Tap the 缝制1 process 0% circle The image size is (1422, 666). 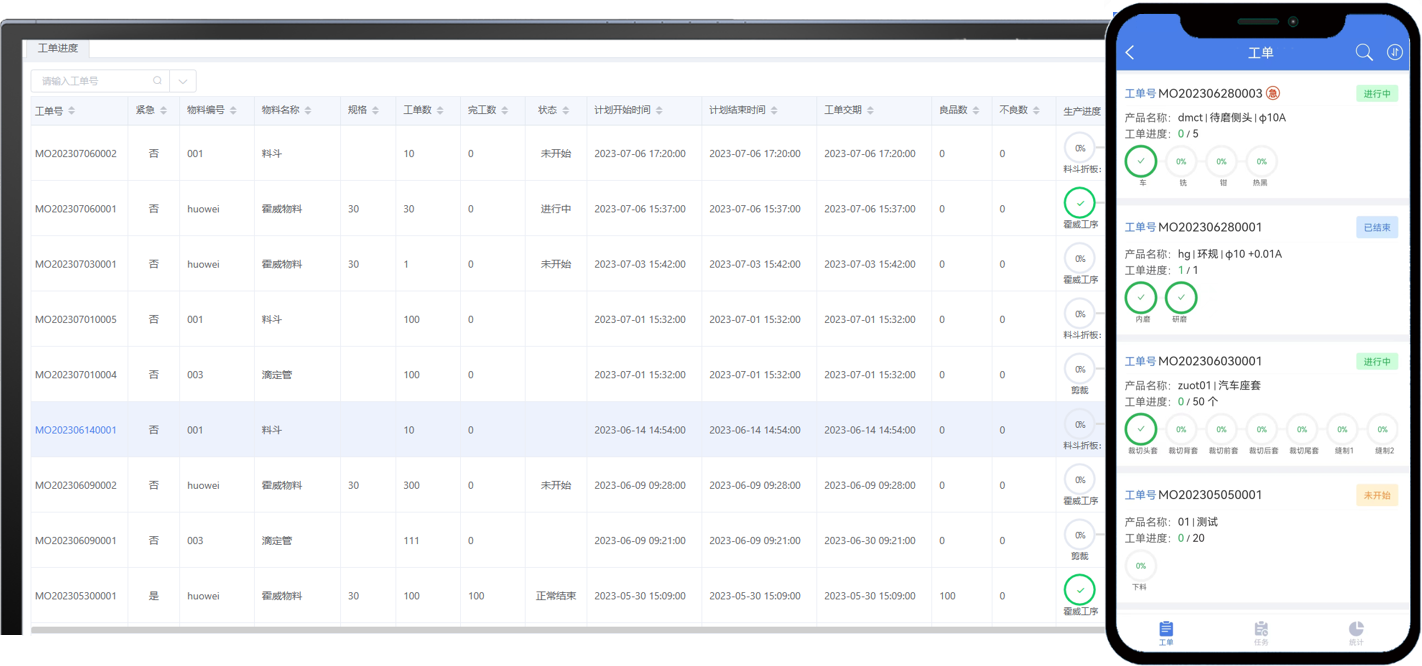point(1342,429)
